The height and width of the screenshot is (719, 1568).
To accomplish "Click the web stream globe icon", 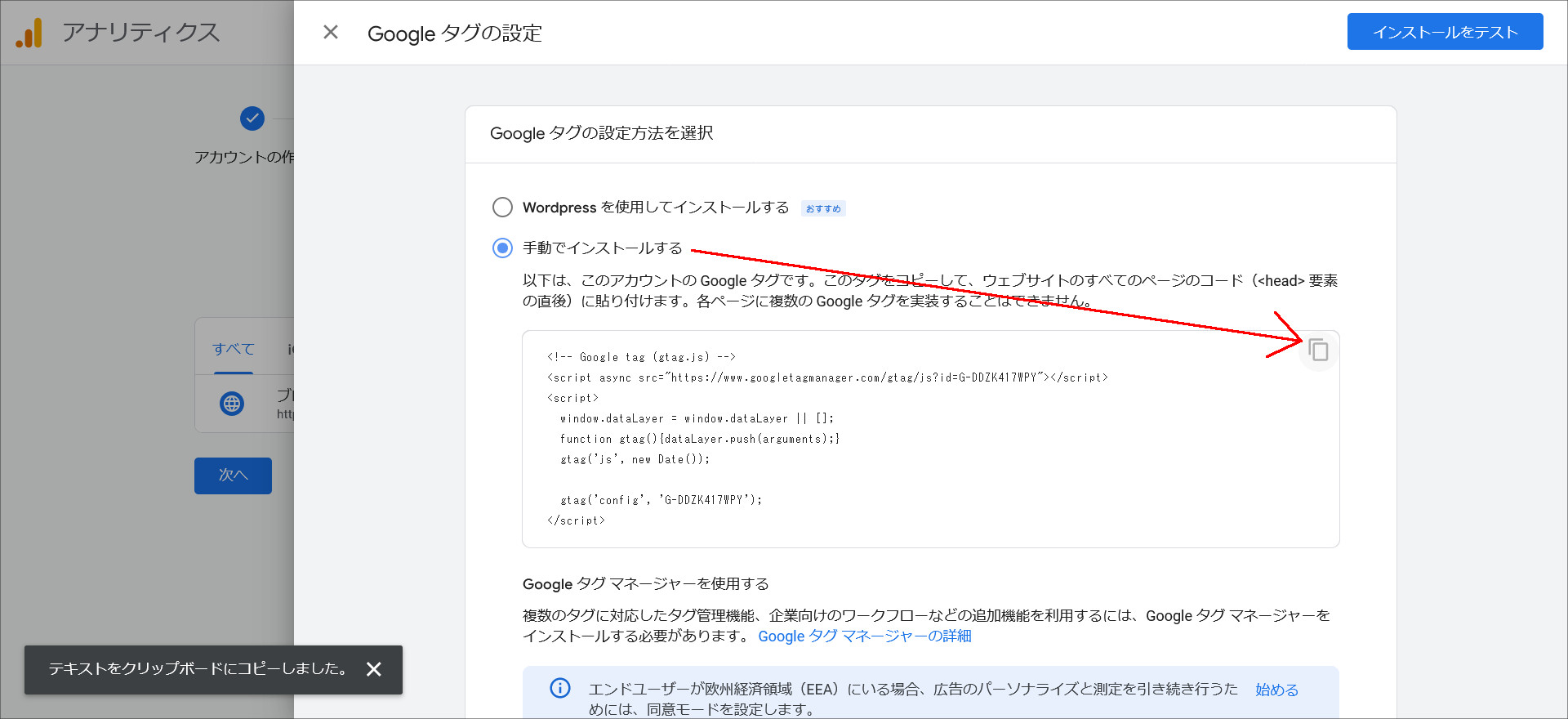I will pyautogui.click(x=232, y=404).
